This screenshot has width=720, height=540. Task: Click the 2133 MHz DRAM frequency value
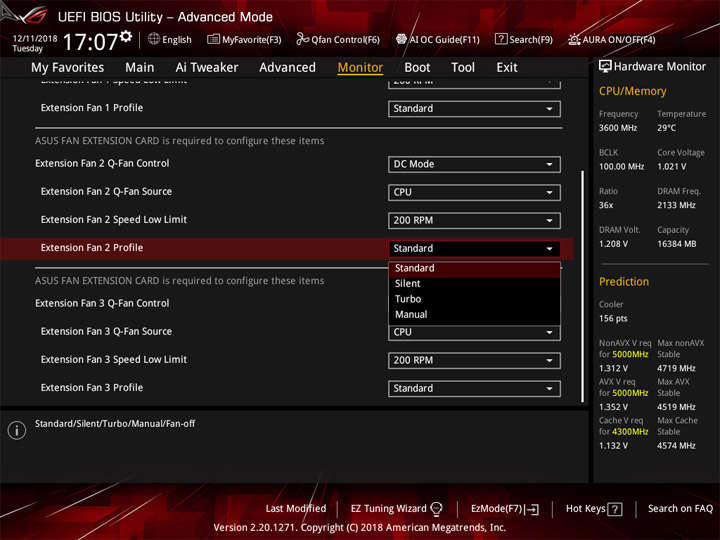pyautogui.click(x=676, y=205)
